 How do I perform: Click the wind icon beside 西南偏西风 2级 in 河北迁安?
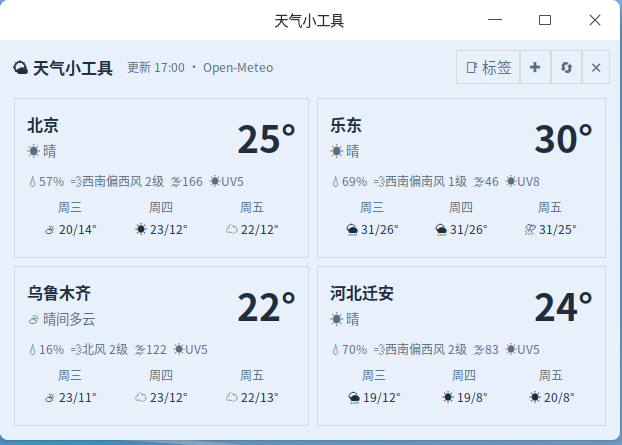(x=379, y=350)
